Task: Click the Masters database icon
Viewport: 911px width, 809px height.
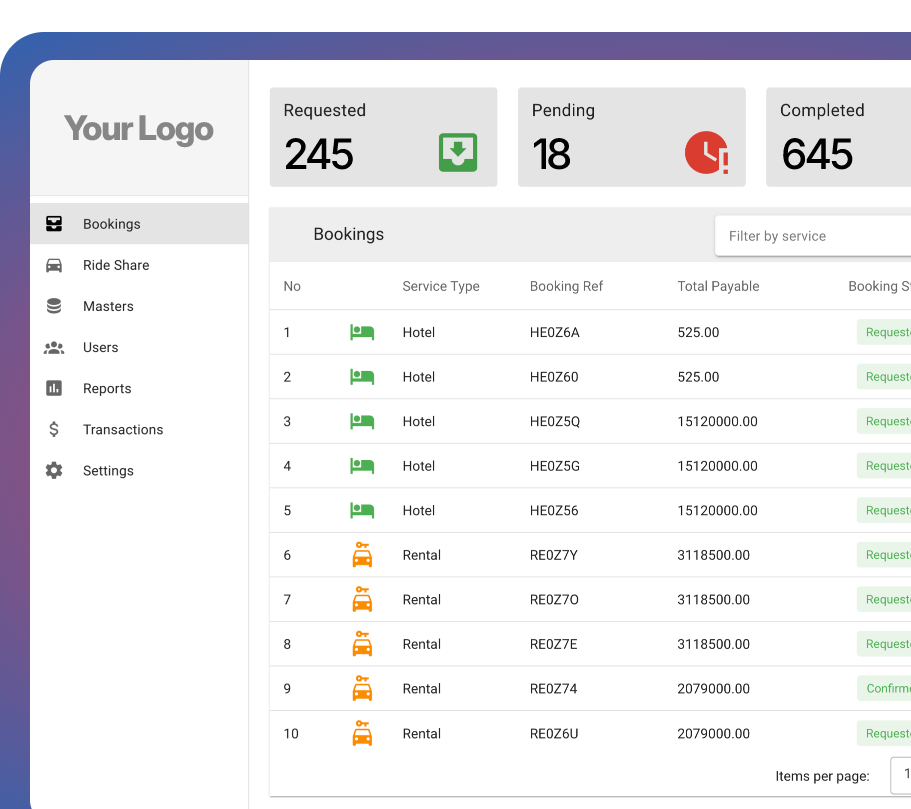Action: (x=54, y=306)
